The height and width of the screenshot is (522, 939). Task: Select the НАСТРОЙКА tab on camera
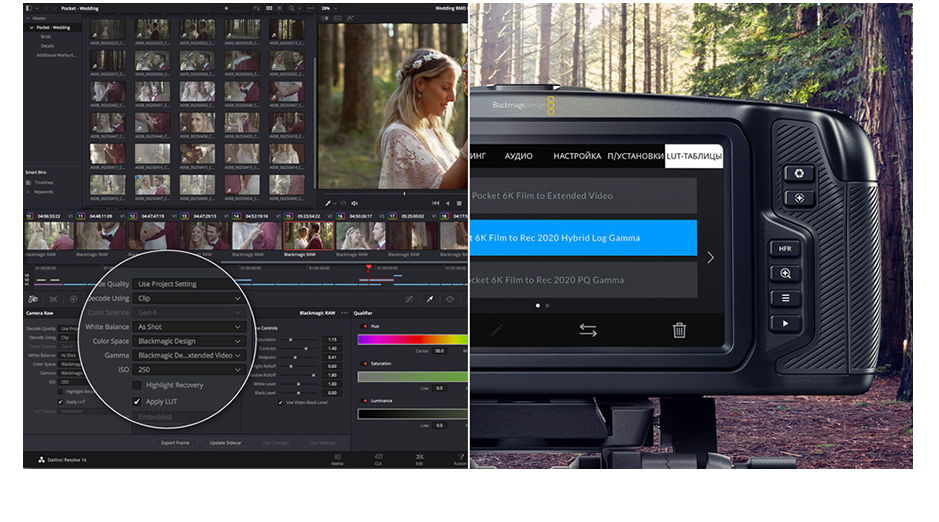coord(577,156)
